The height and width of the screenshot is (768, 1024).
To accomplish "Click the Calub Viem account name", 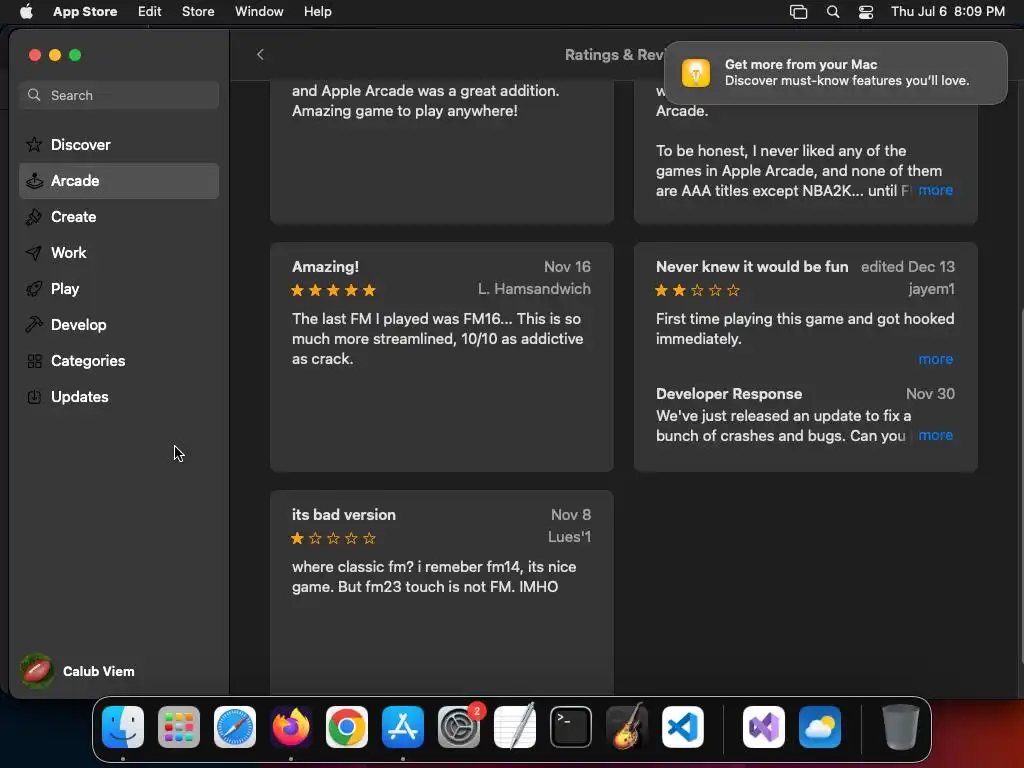I will pos(99,671).
